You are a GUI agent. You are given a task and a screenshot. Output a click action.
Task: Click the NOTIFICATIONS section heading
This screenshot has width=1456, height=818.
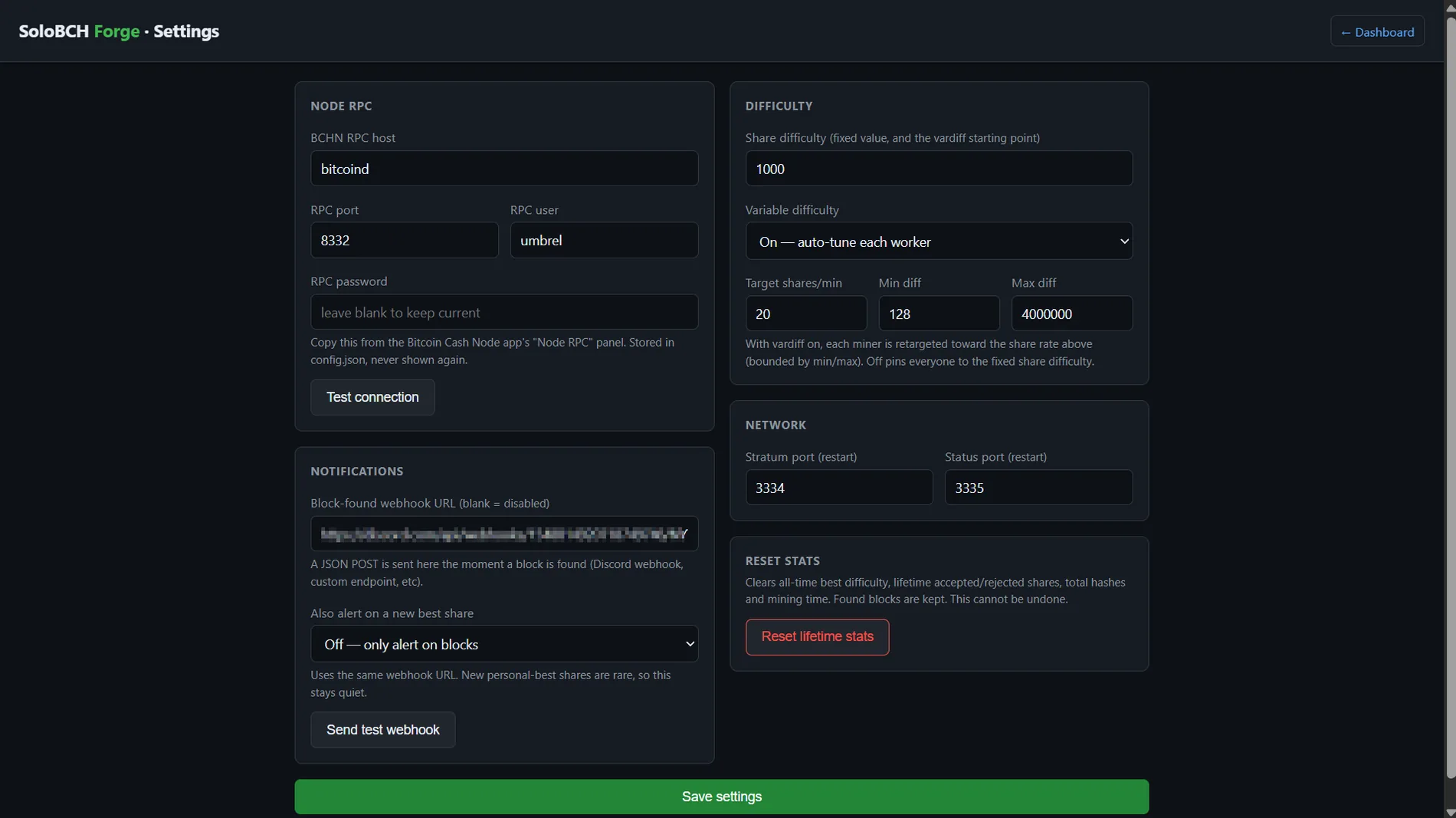[x=356, y=471]
